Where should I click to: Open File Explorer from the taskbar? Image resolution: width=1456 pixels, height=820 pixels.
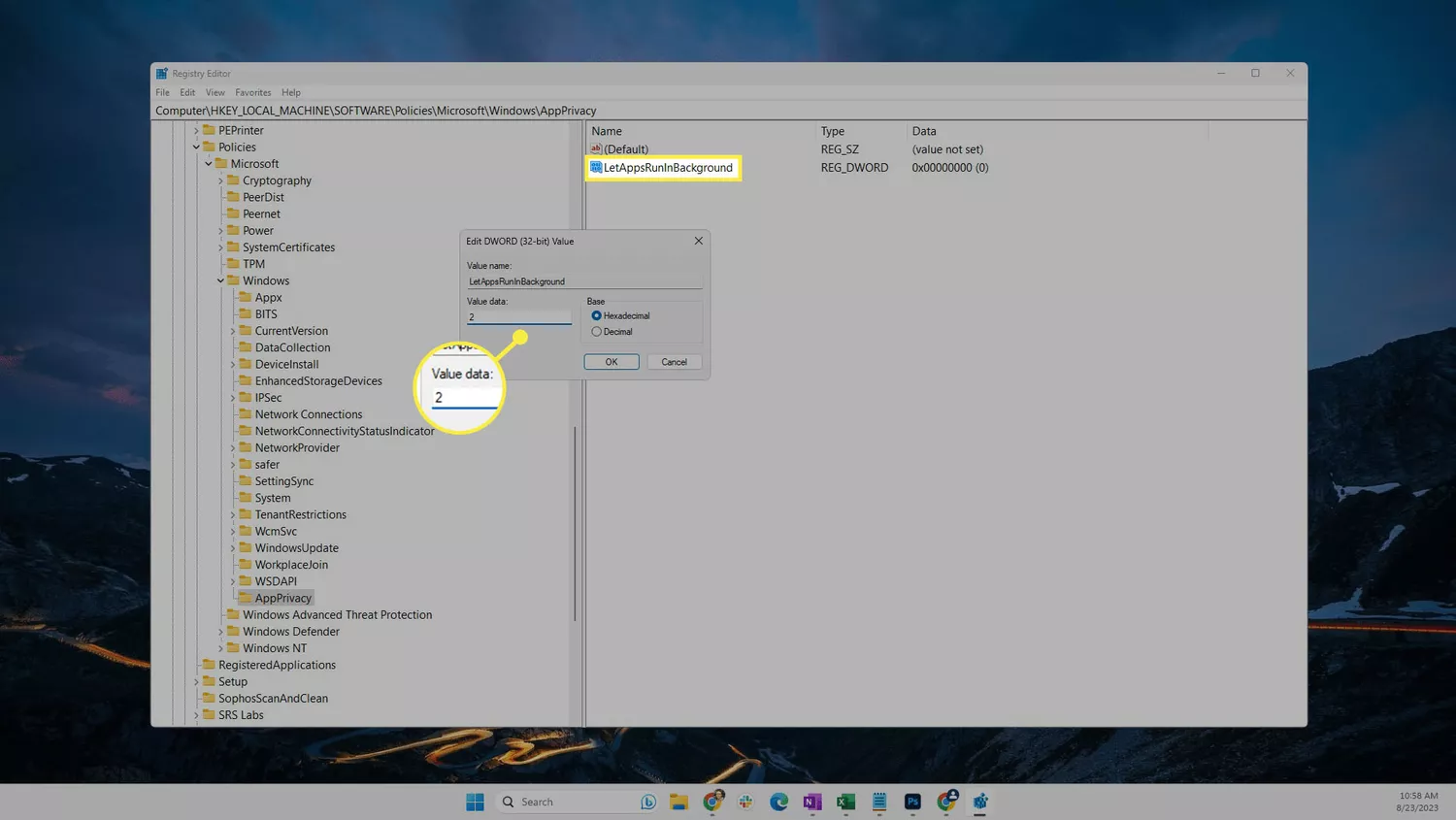(678, 802)
